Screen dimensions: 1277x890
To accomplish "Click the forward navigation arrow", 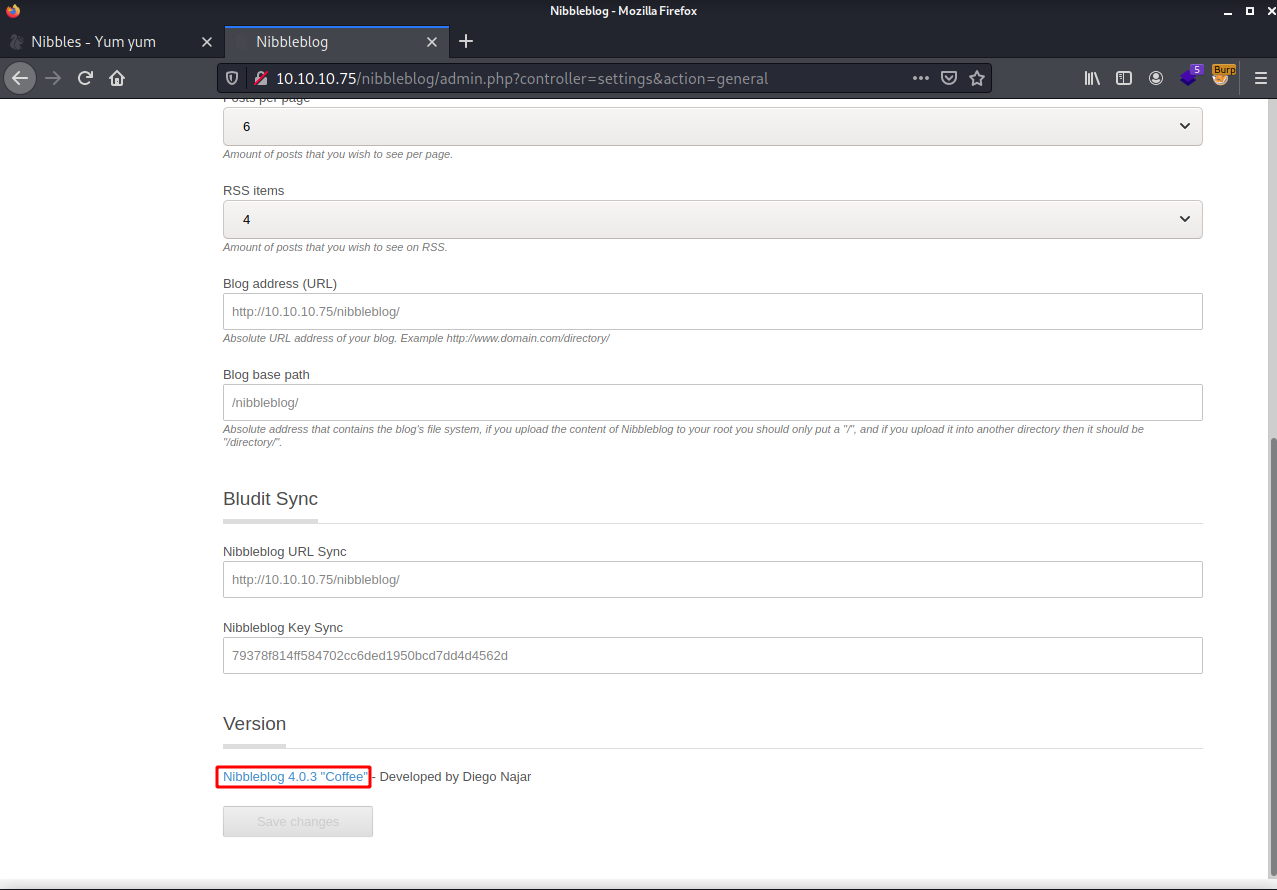I will pos(53,78).
